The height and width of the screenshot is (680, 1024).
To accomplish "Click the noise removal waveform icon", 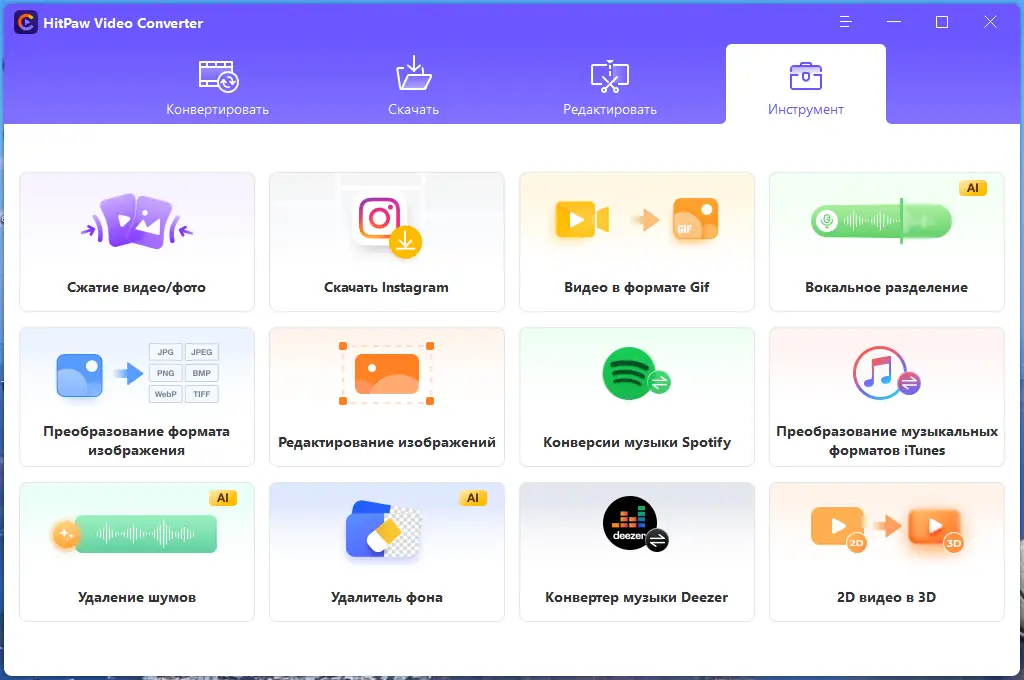I will point(135,534).
